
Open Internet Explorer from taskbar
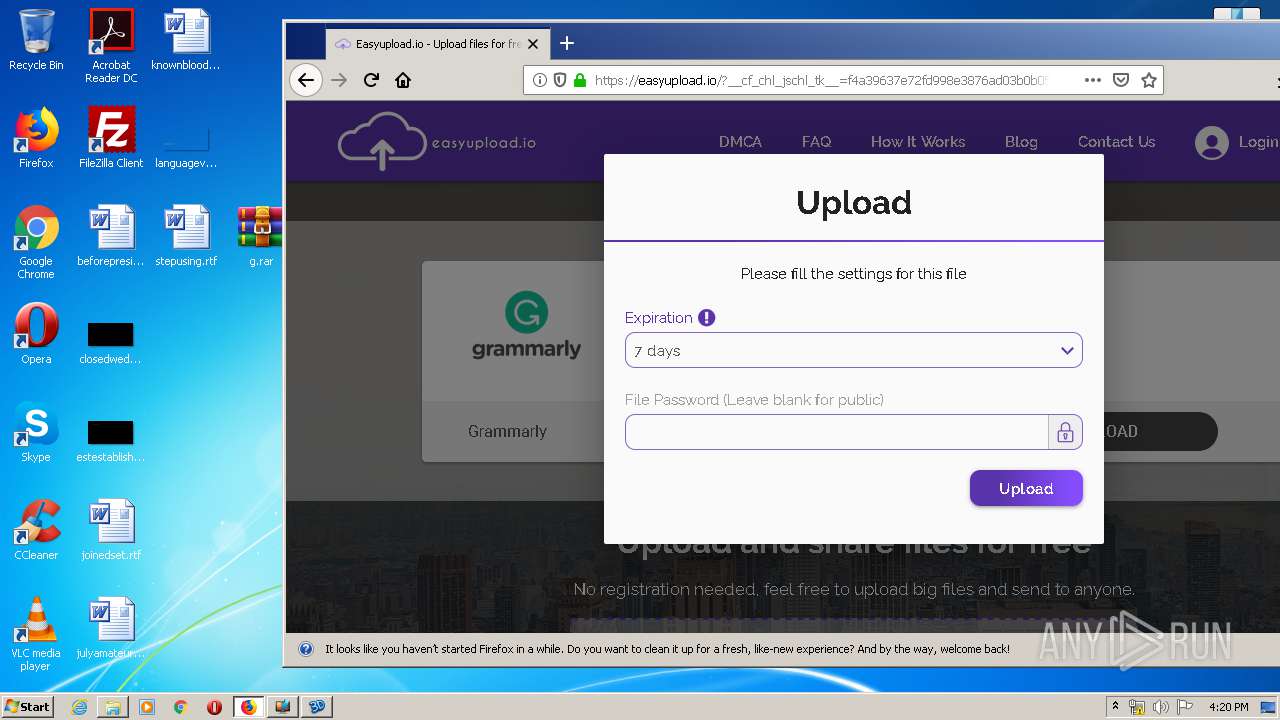79,707
